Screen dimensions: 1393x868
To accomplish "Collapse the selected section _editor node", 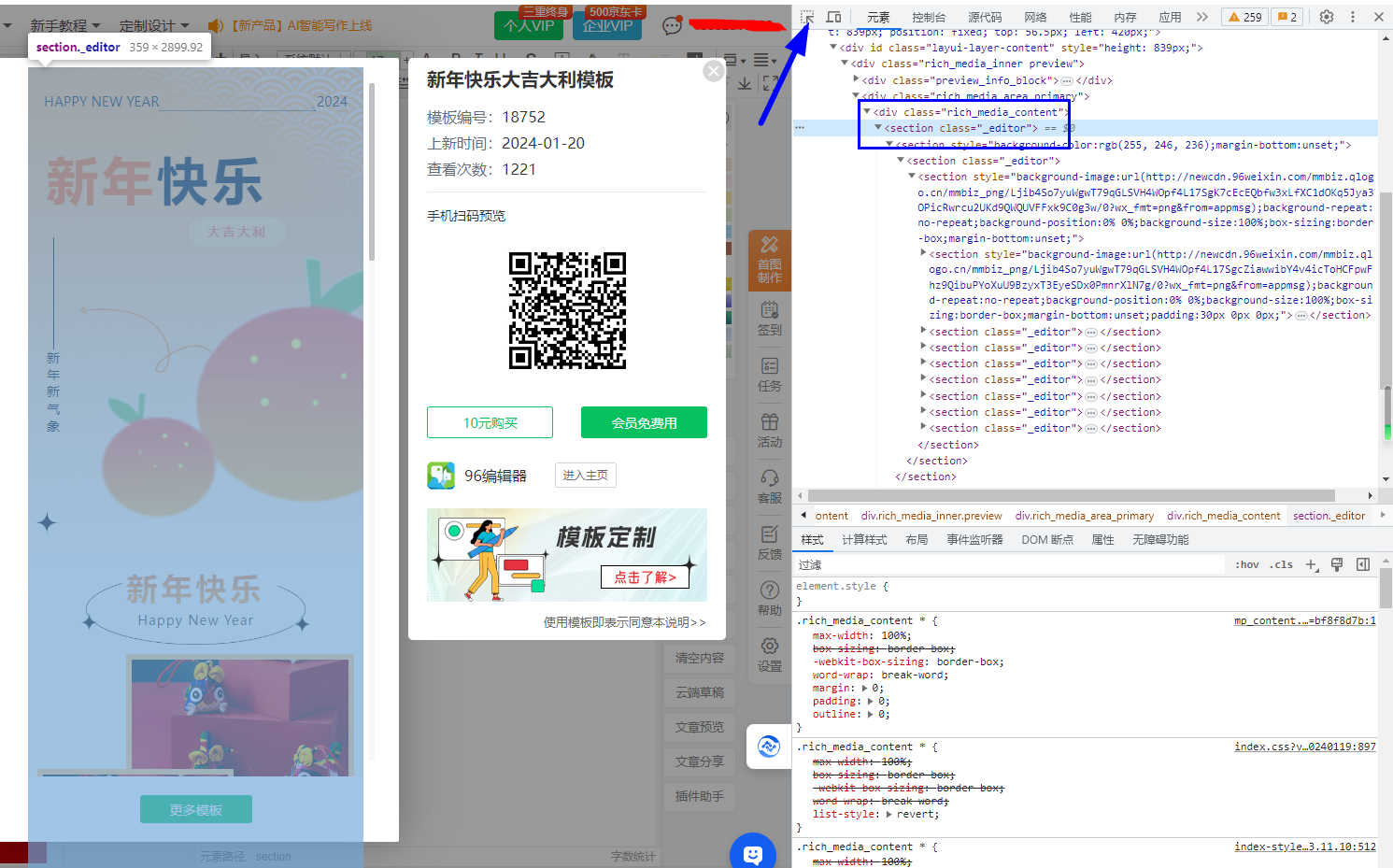I will [x=878, y=128].
